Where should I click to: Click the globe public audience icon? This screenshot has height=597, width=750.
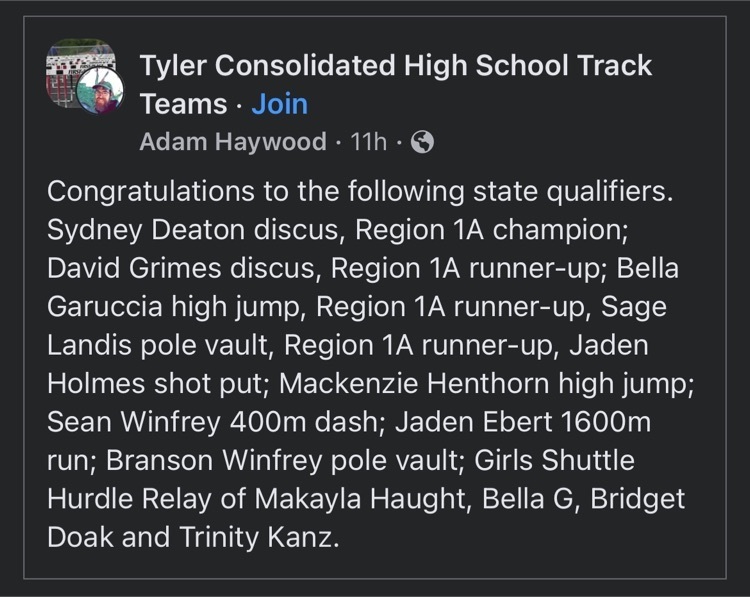[x=422, y=142]
